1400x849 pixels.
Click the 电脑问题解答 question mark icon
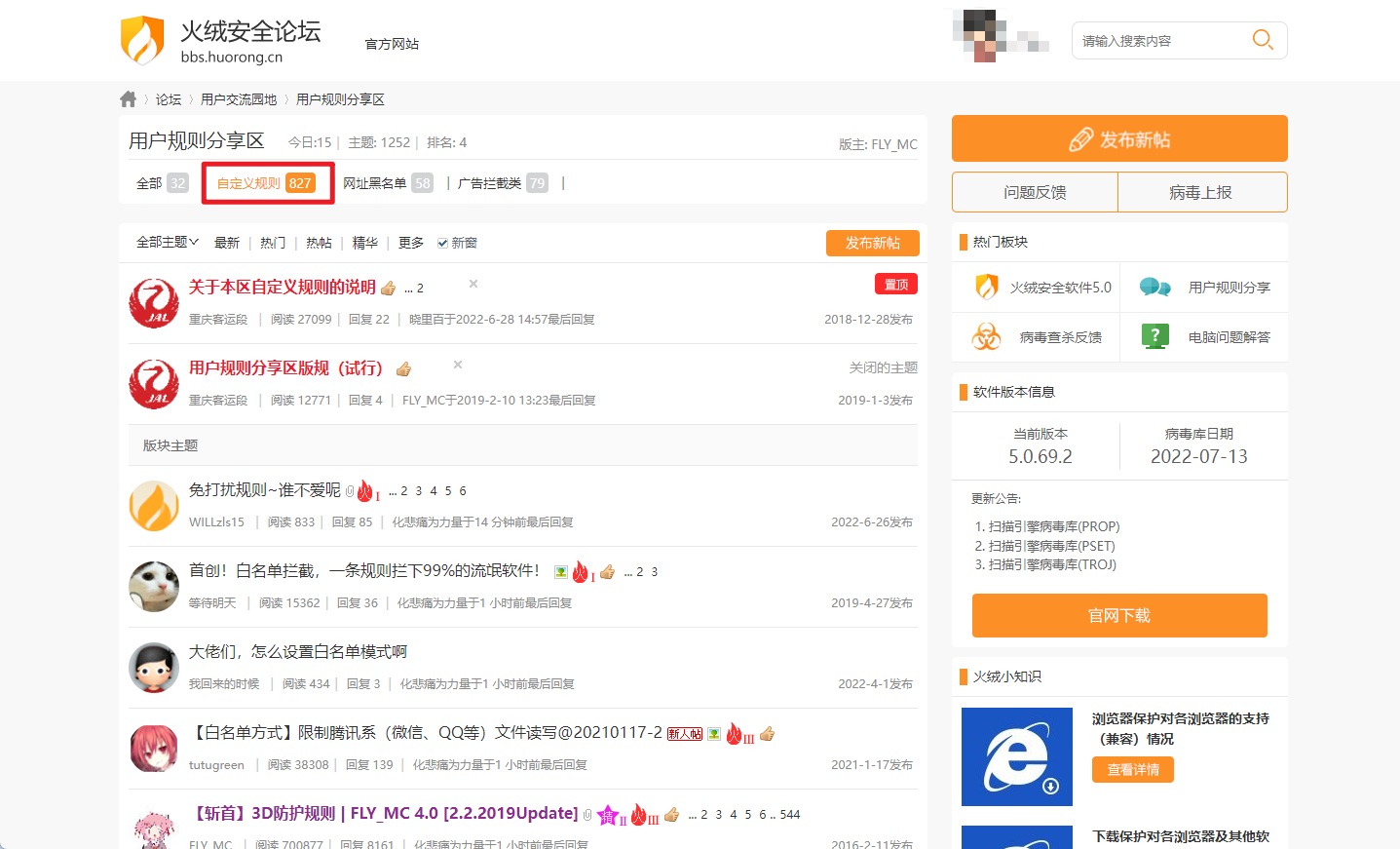click(1155, 336)
